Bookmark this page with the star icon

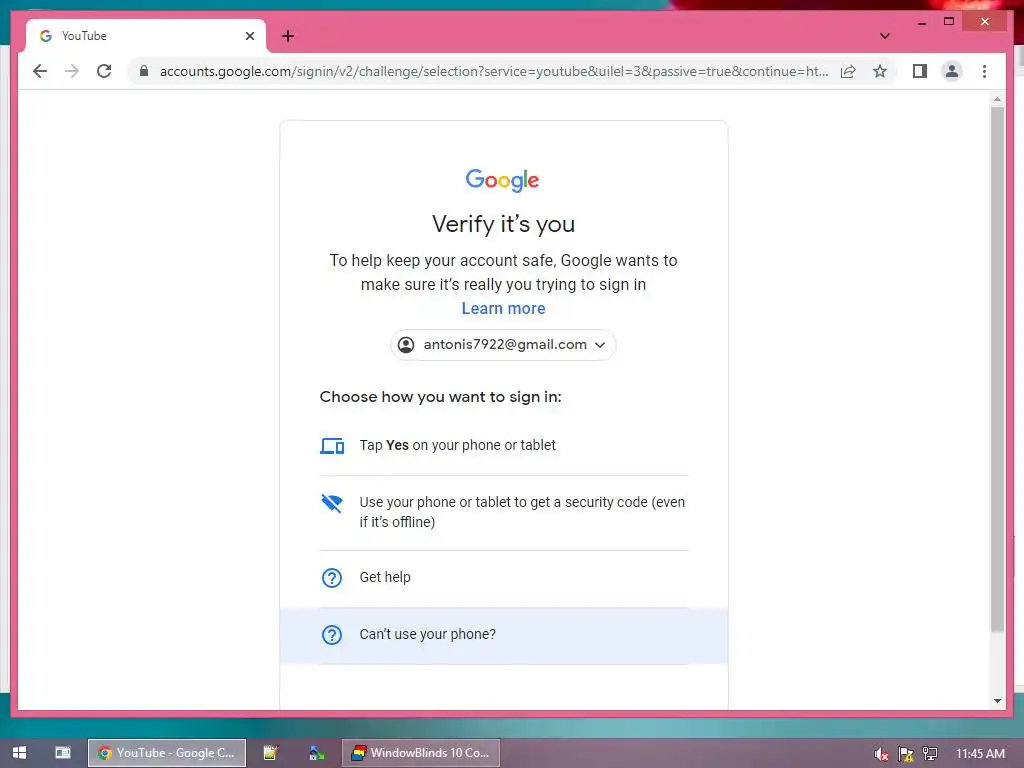pos(880,71)
